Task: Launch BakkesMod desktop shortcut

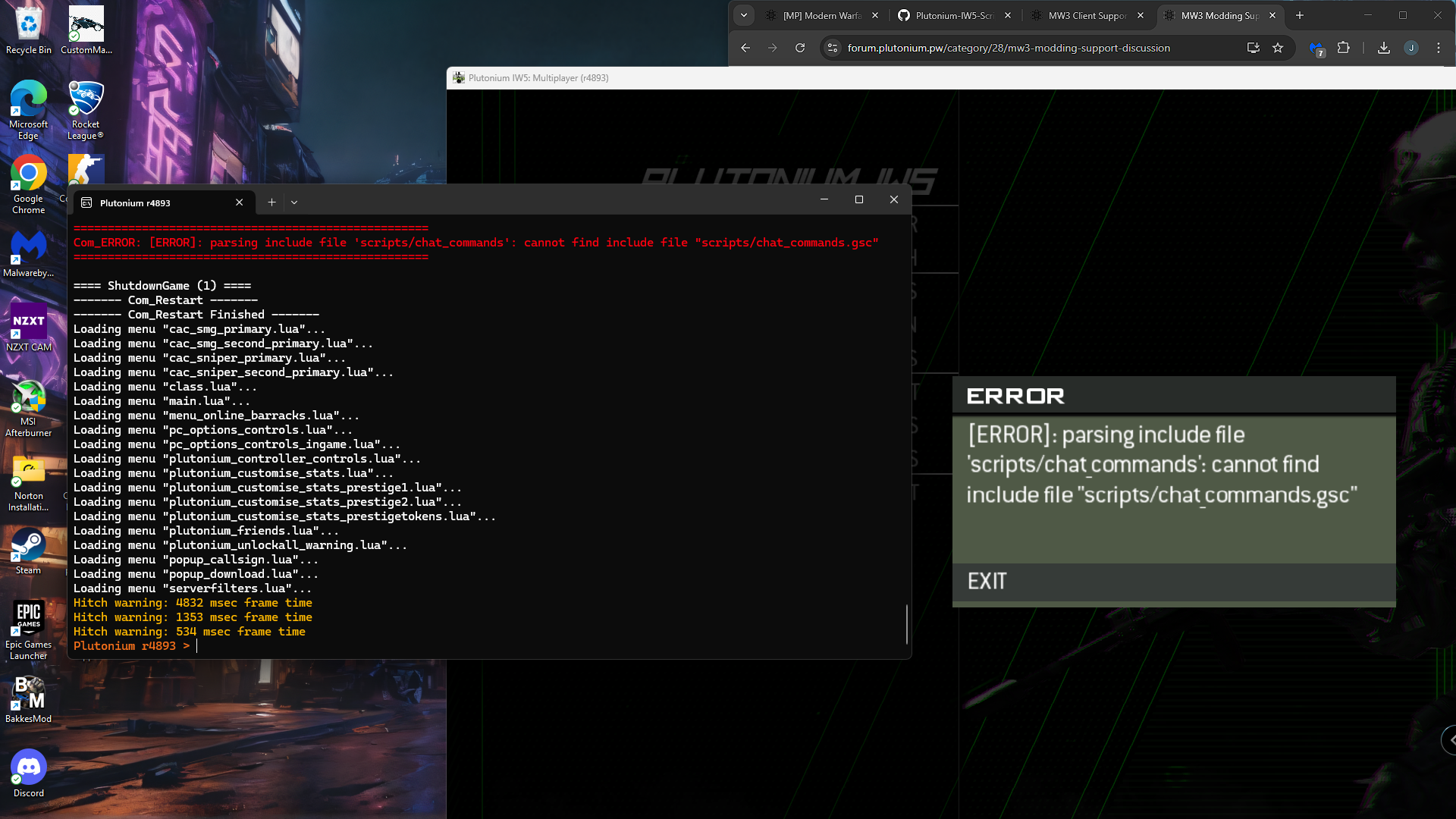Action: tap(28, 699)
